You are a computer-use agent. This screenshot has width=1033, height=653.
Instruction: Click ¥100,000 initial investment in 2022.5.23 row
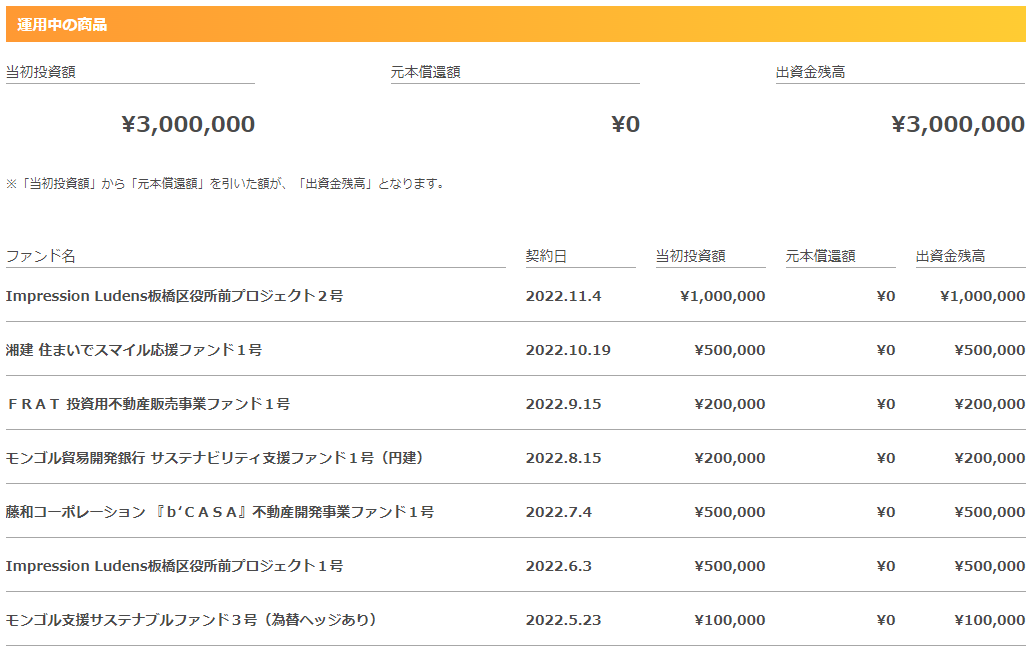(x=730, y=620)
